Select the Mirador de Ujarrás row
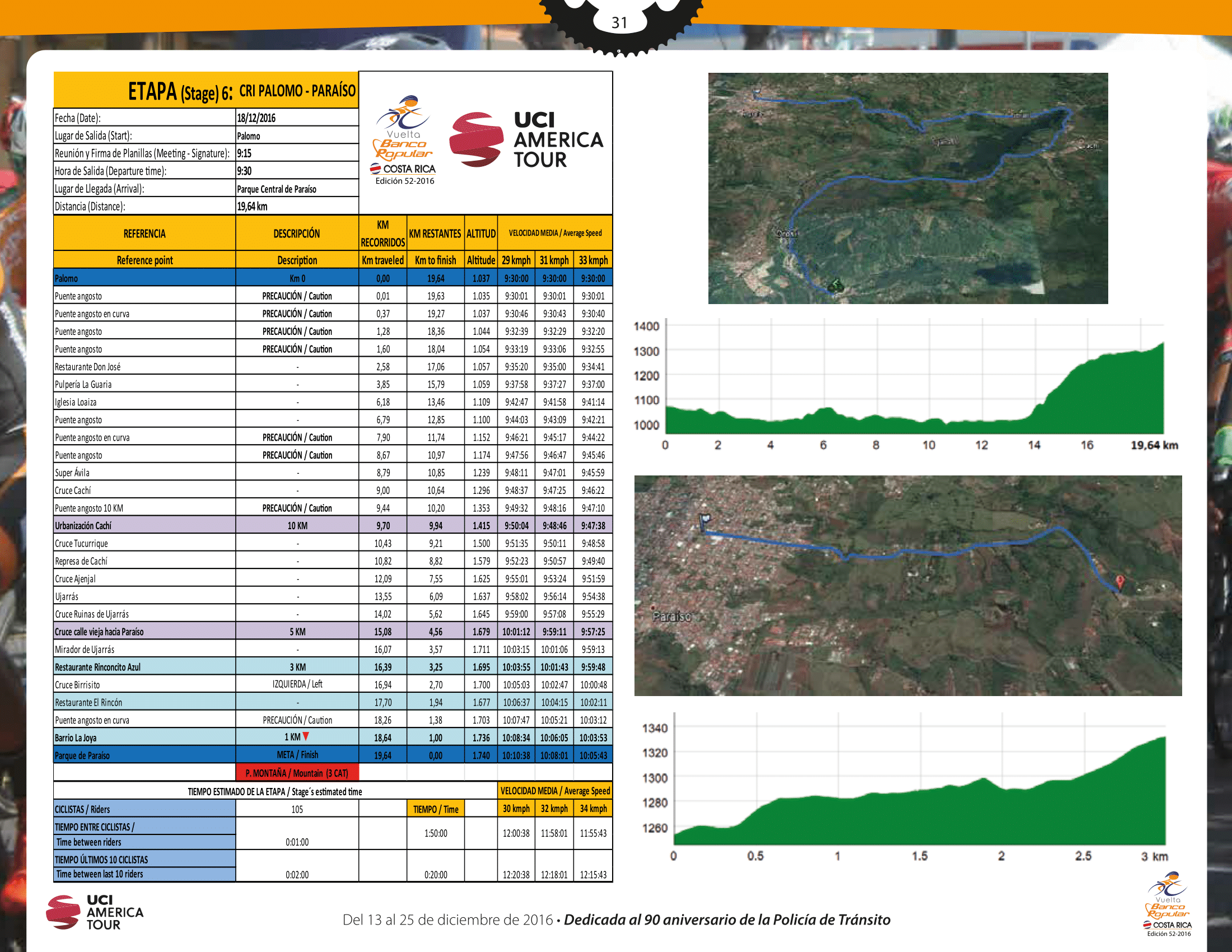The width and height of the screenshot is (1232, 952). click(333, 649)
